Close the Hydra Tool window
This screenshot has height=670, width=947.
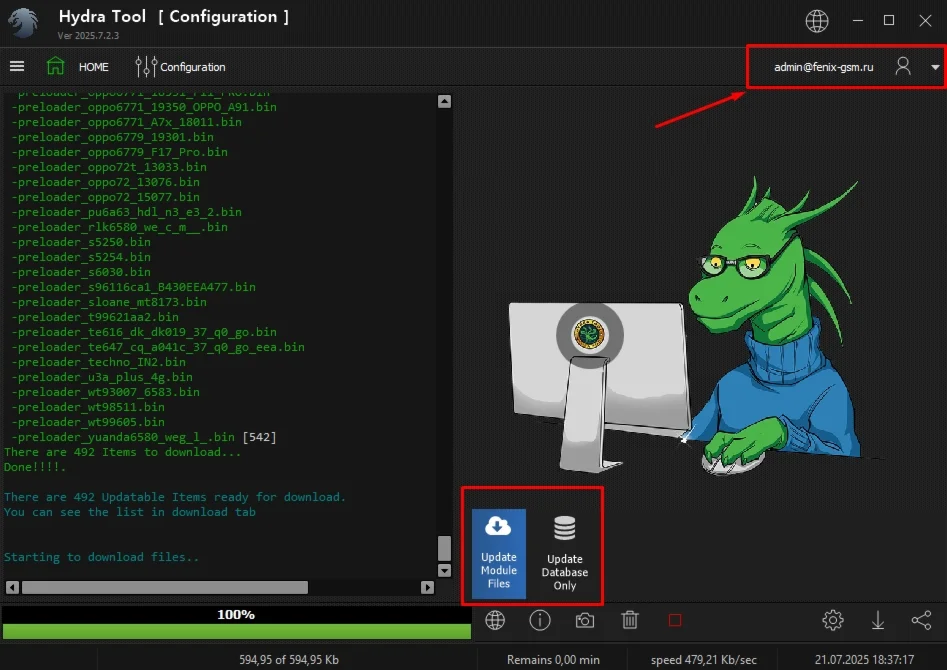coord(925,21)
